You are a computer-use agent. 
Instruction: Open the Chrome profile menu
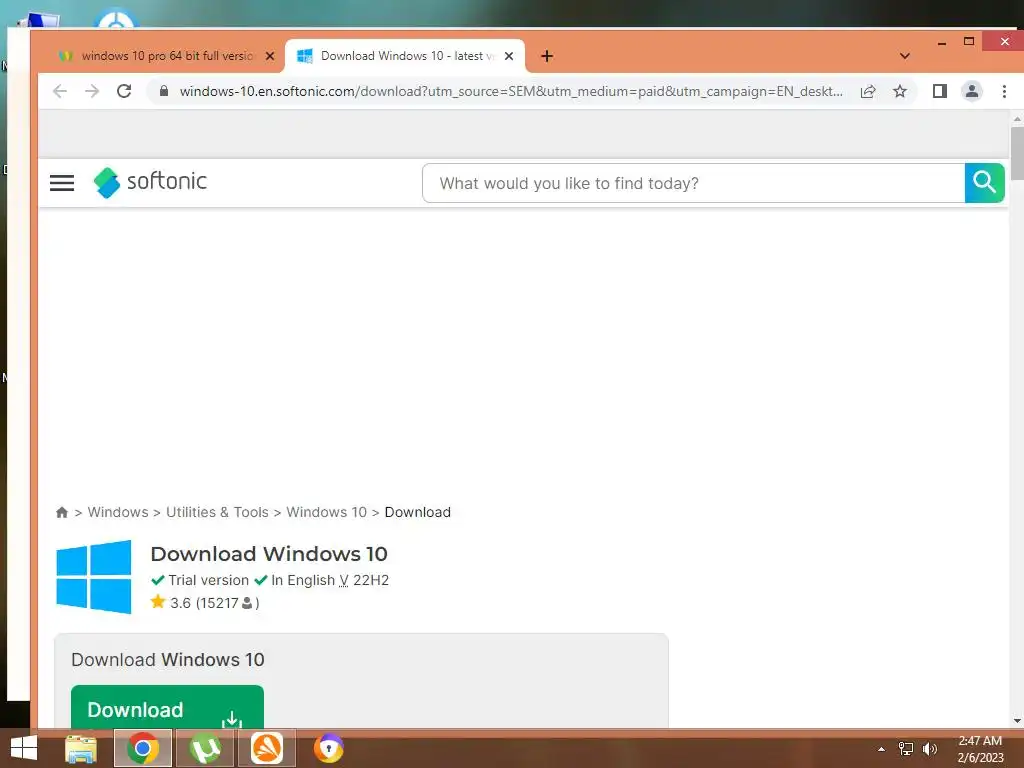pyautogui.click(x=972, y=91)
